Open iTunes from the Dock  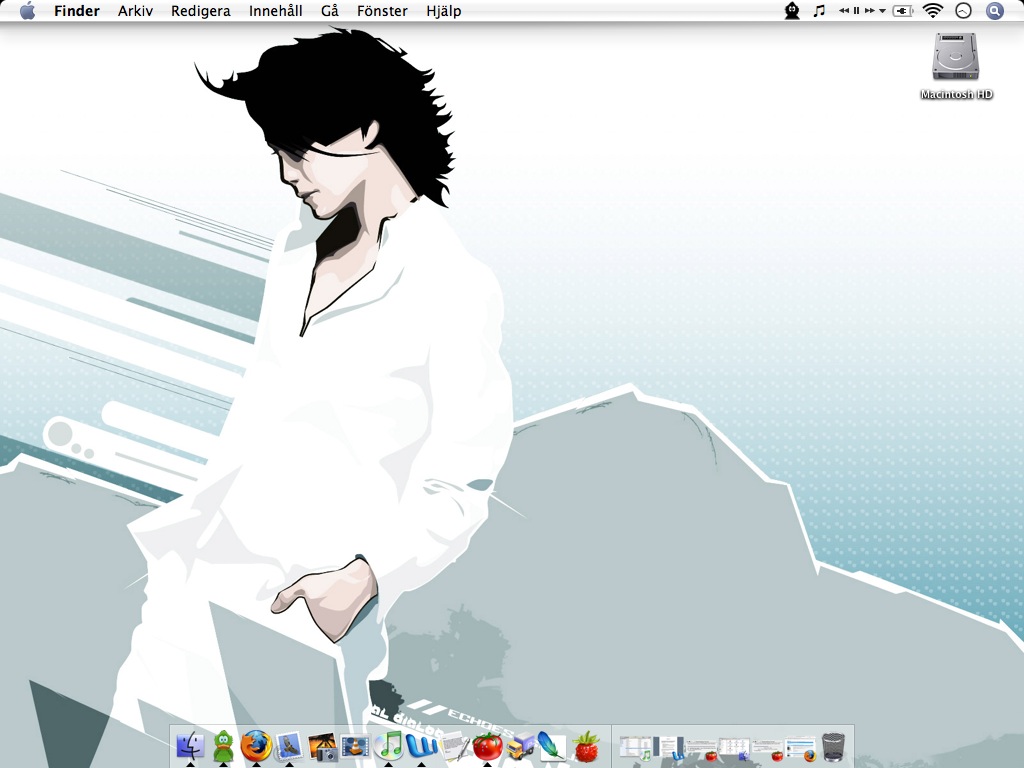389,746
